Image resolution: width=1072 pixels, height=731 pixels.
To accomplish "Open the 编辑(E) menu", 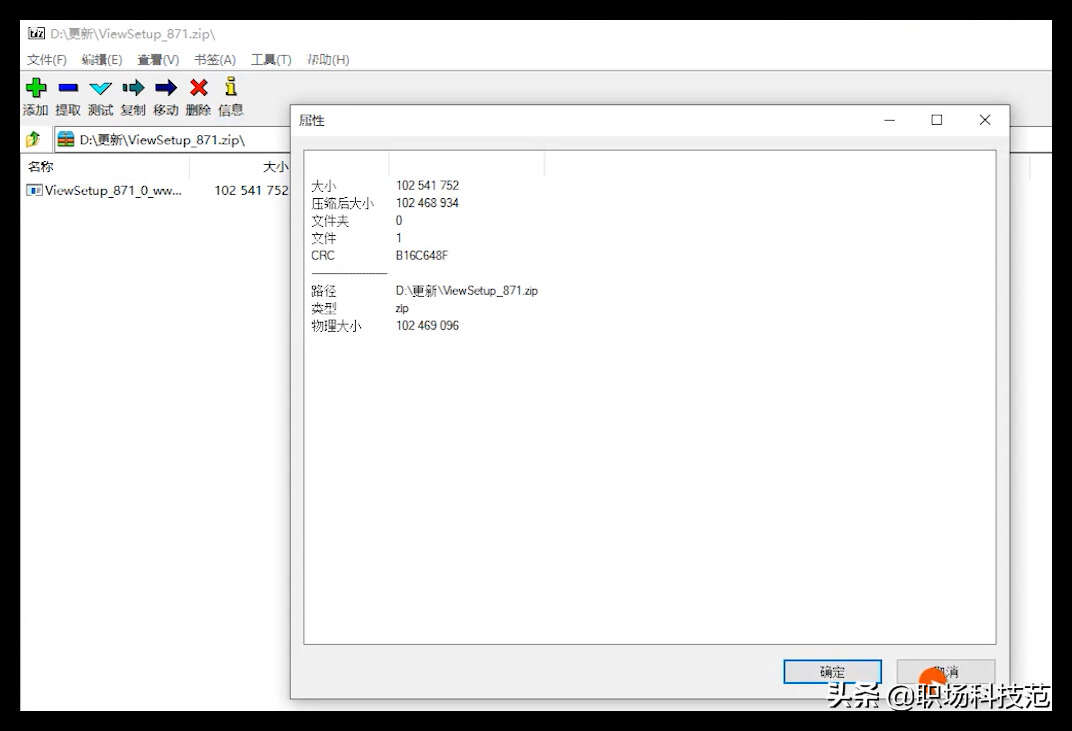I will coord(101,60).
